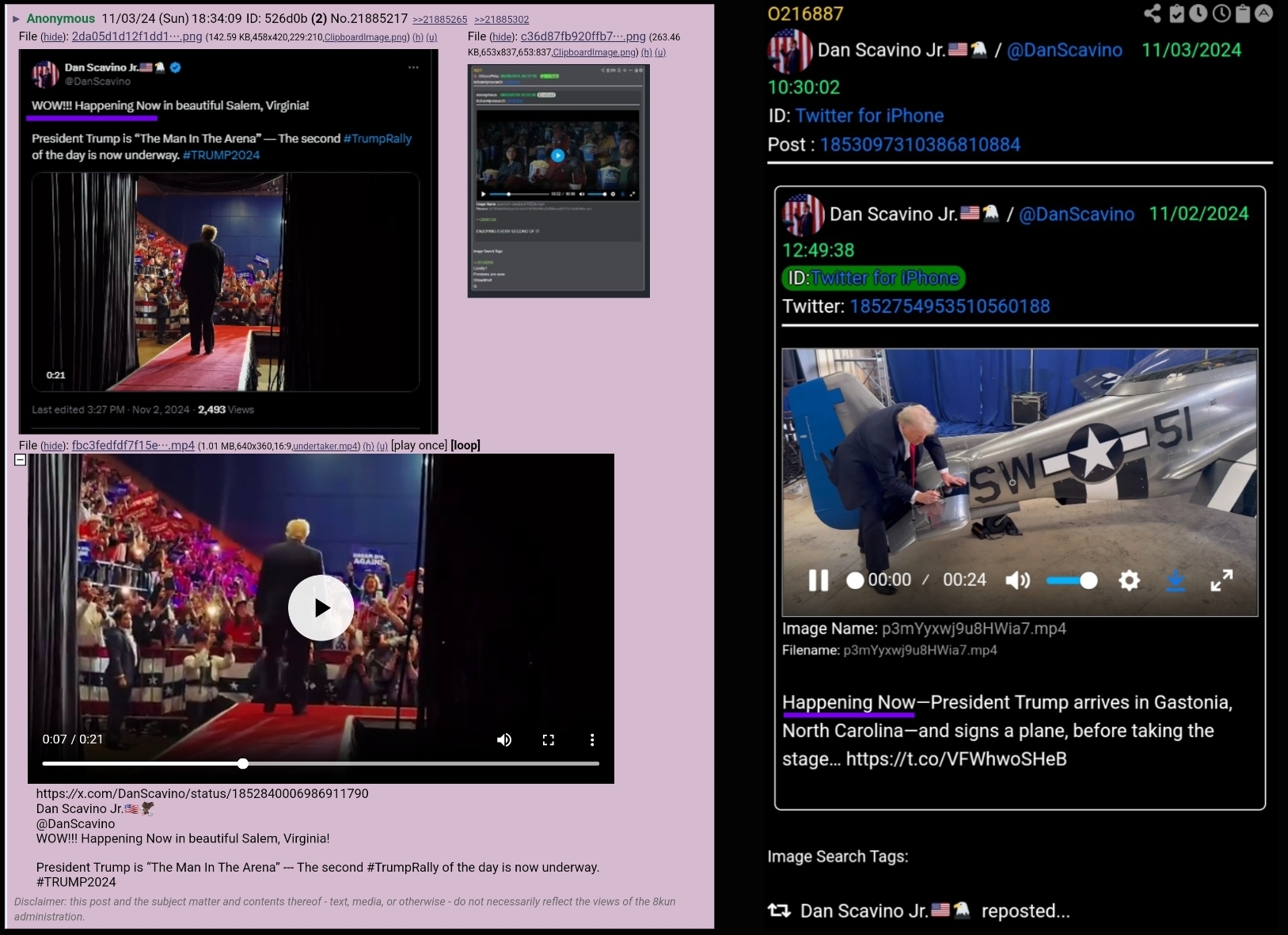
Task: Click the #TrumpRally hashtag in the tweet image
Action: click(378, 139)
